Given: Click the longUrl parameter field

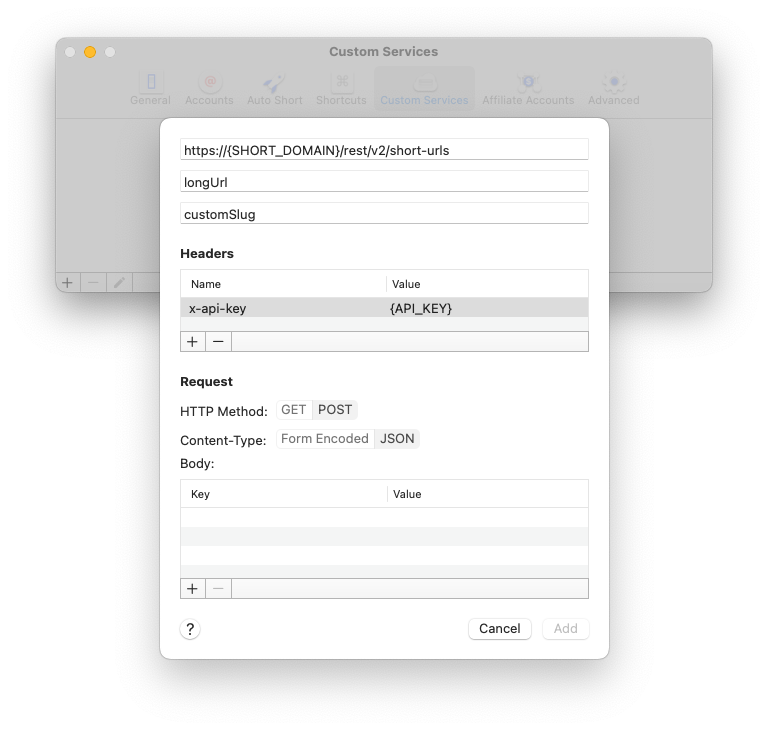Looking at the screenshot, I should pyautogui.click(x=384, y=182).
